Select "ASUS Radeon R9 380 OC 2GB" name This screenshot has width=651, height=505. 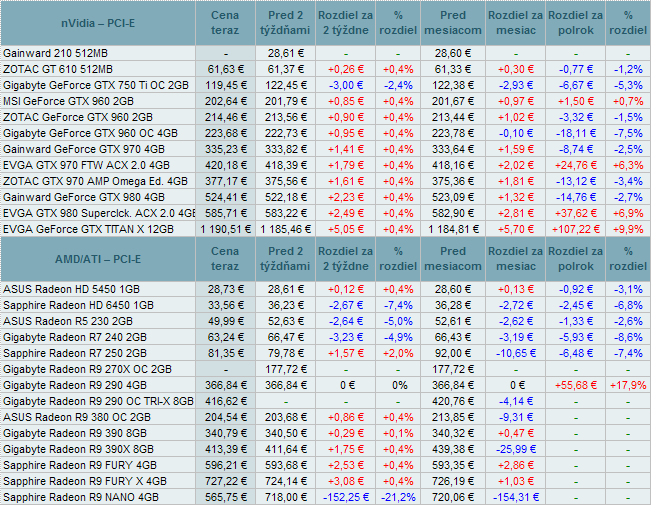(x=77, y=417)
